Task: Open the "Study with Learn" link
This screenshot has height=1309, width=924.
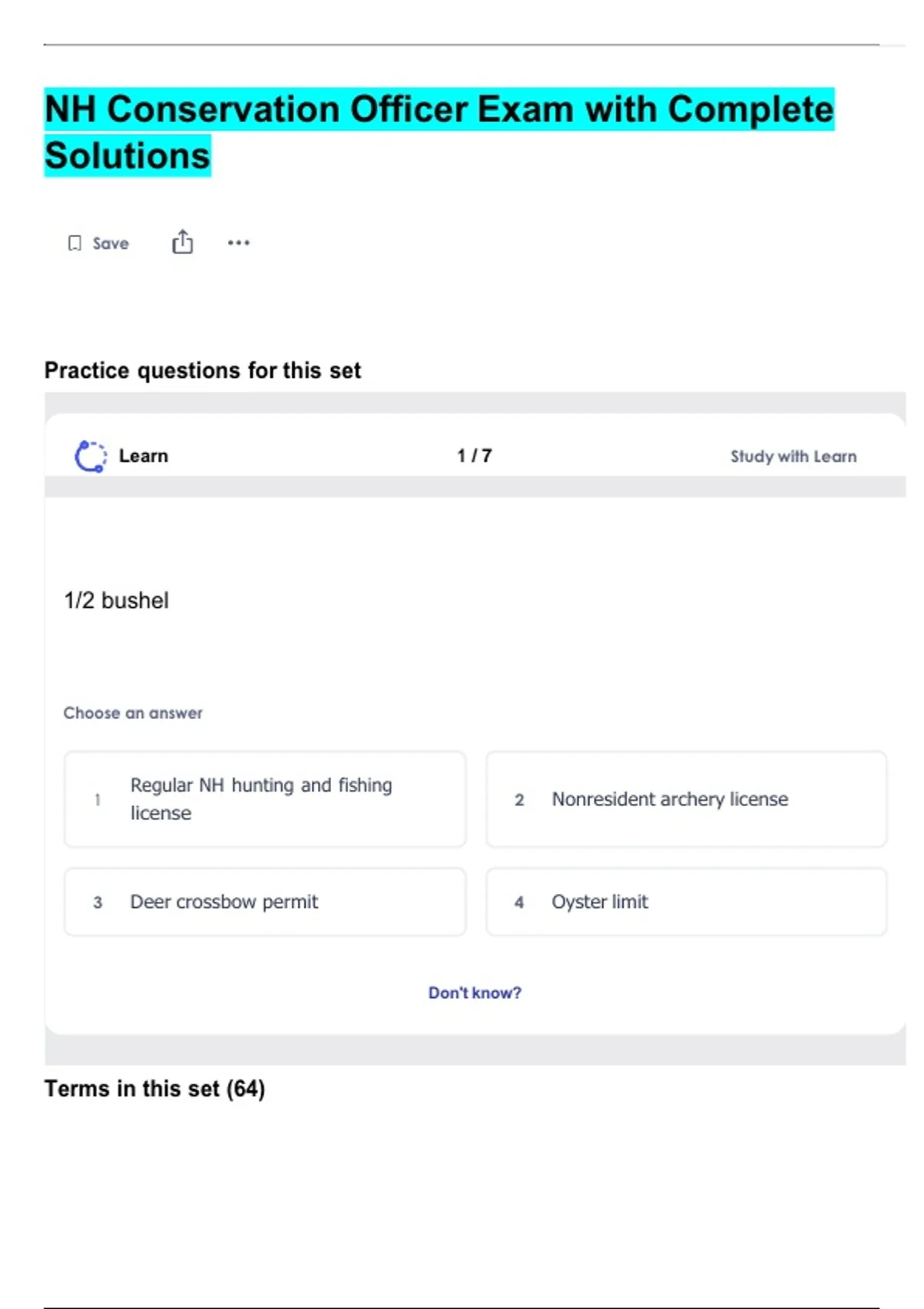Action: click(x=793, y=457)
